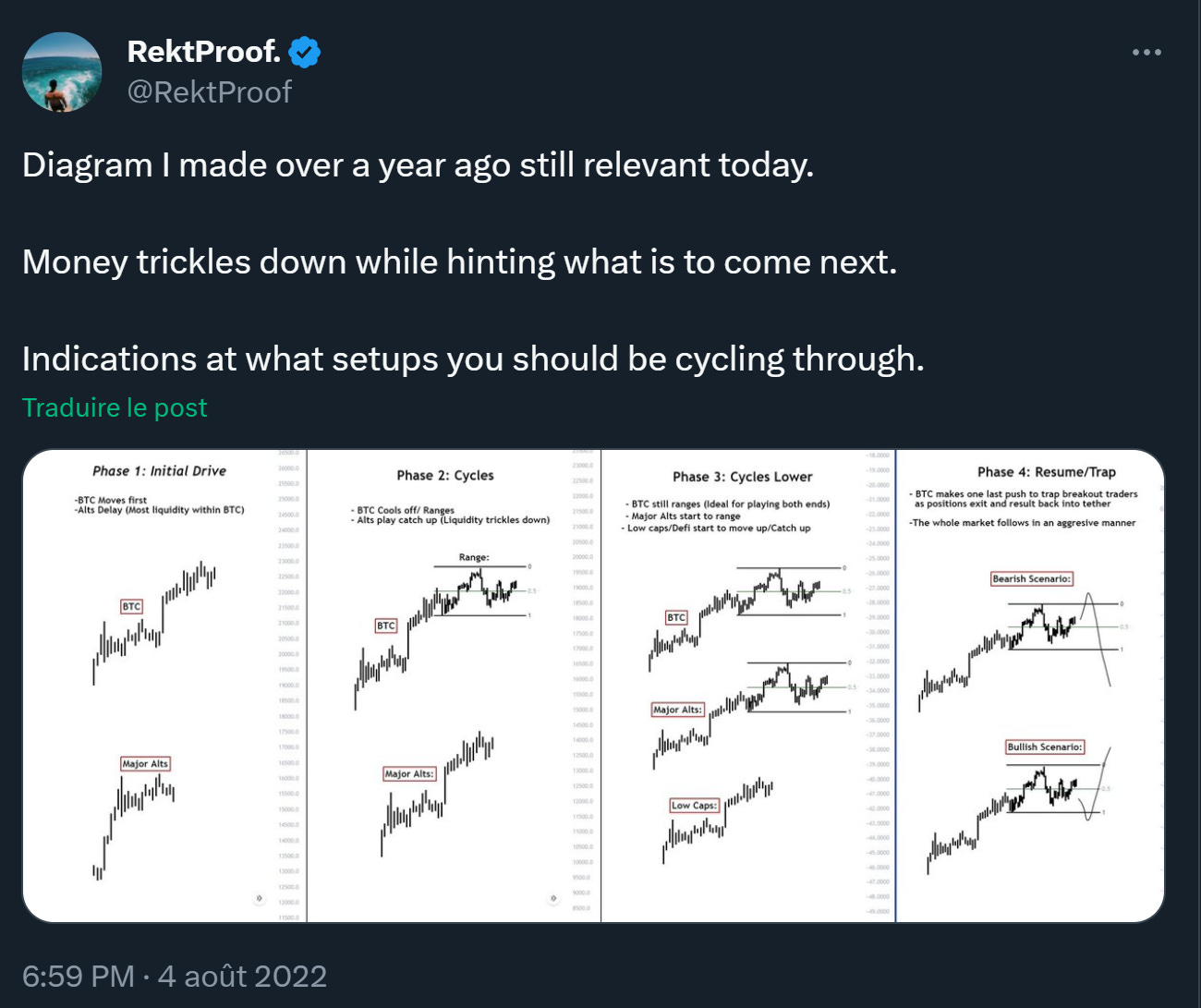Click the Bearish Scenario label in Phase 4
The image size is (1201, 1008).
point(1031,579)
